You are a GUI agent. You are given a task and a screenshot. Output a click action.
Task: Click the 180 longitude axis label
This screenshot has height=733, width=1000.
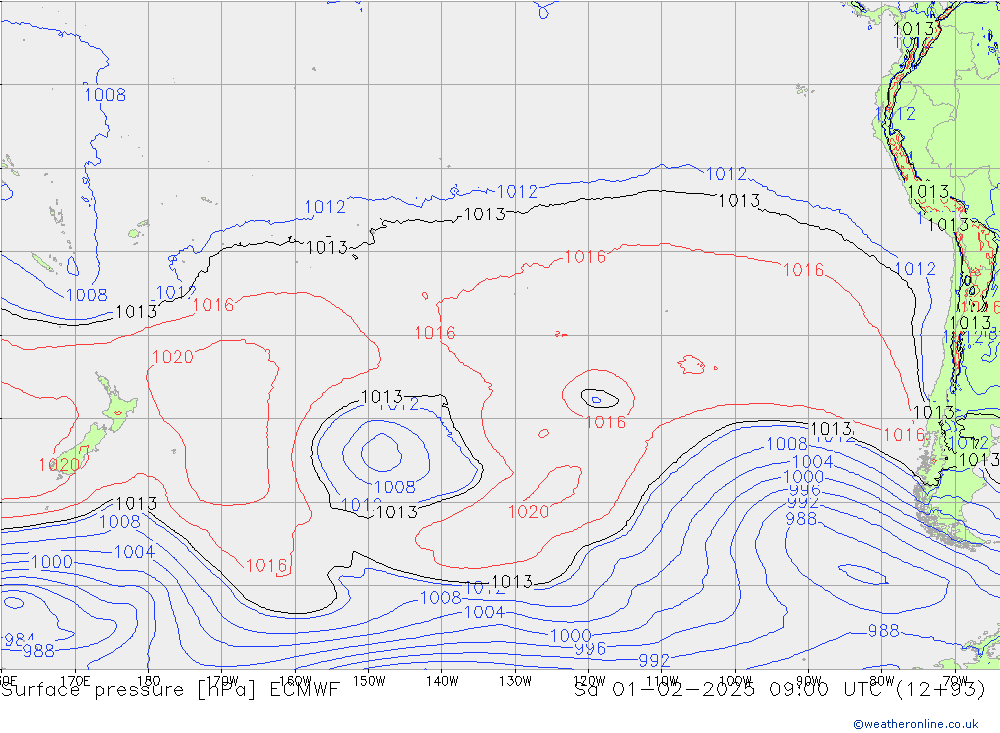click(x=148, y=681)
